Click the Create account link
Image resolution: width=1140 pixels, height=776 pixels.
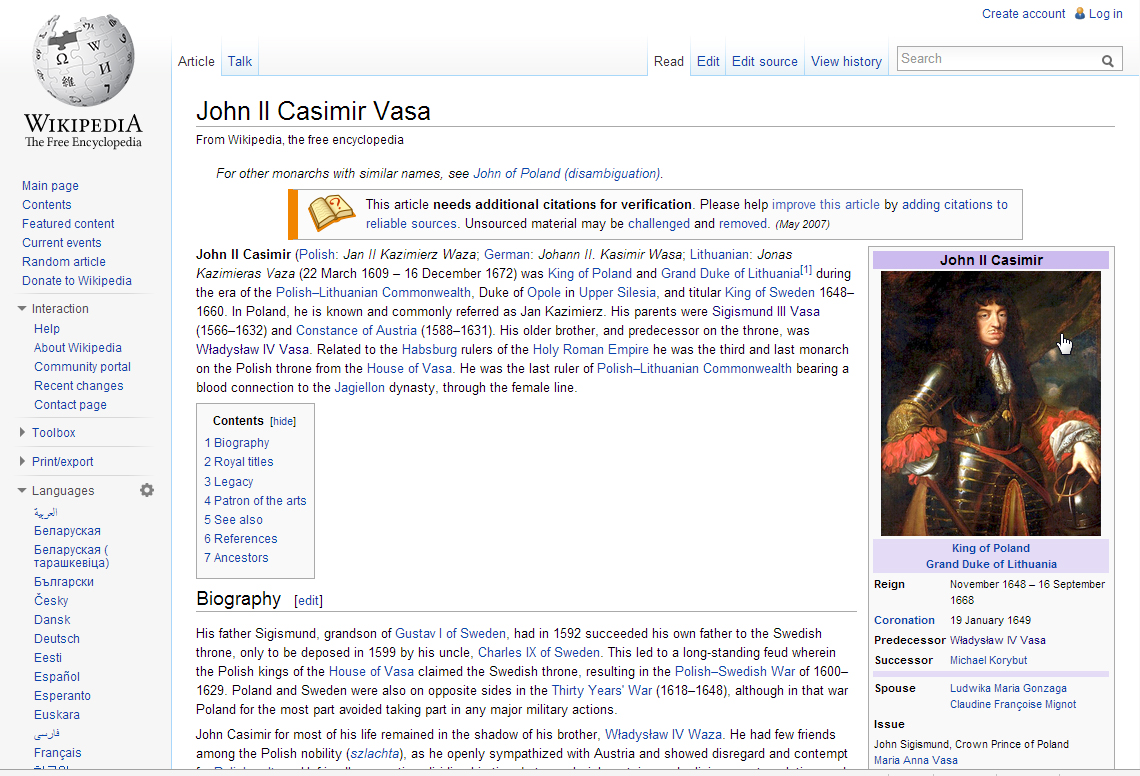1024,14
